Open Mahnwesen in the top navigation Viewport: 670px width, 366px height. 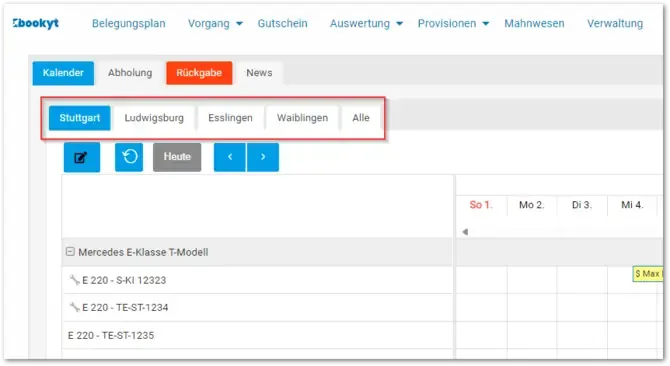(534, 23)
